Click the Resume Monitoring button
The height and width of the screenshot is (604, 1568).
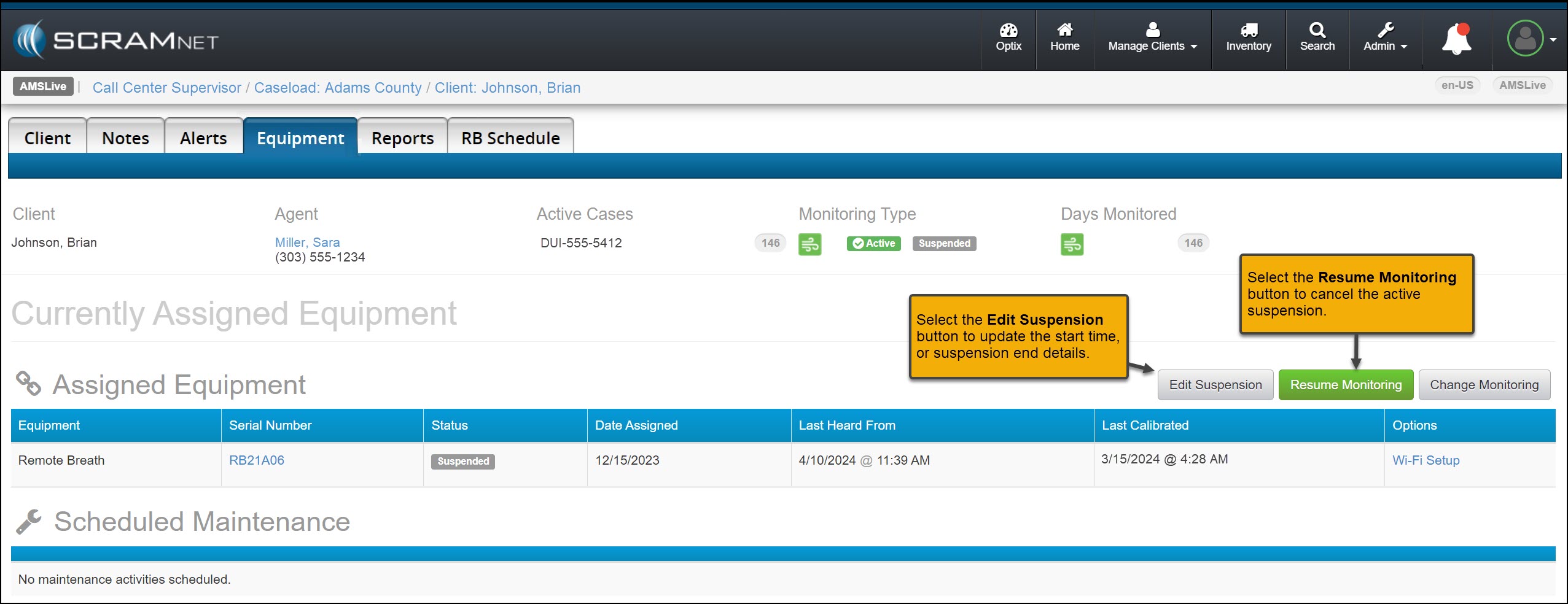point(1346,385)
